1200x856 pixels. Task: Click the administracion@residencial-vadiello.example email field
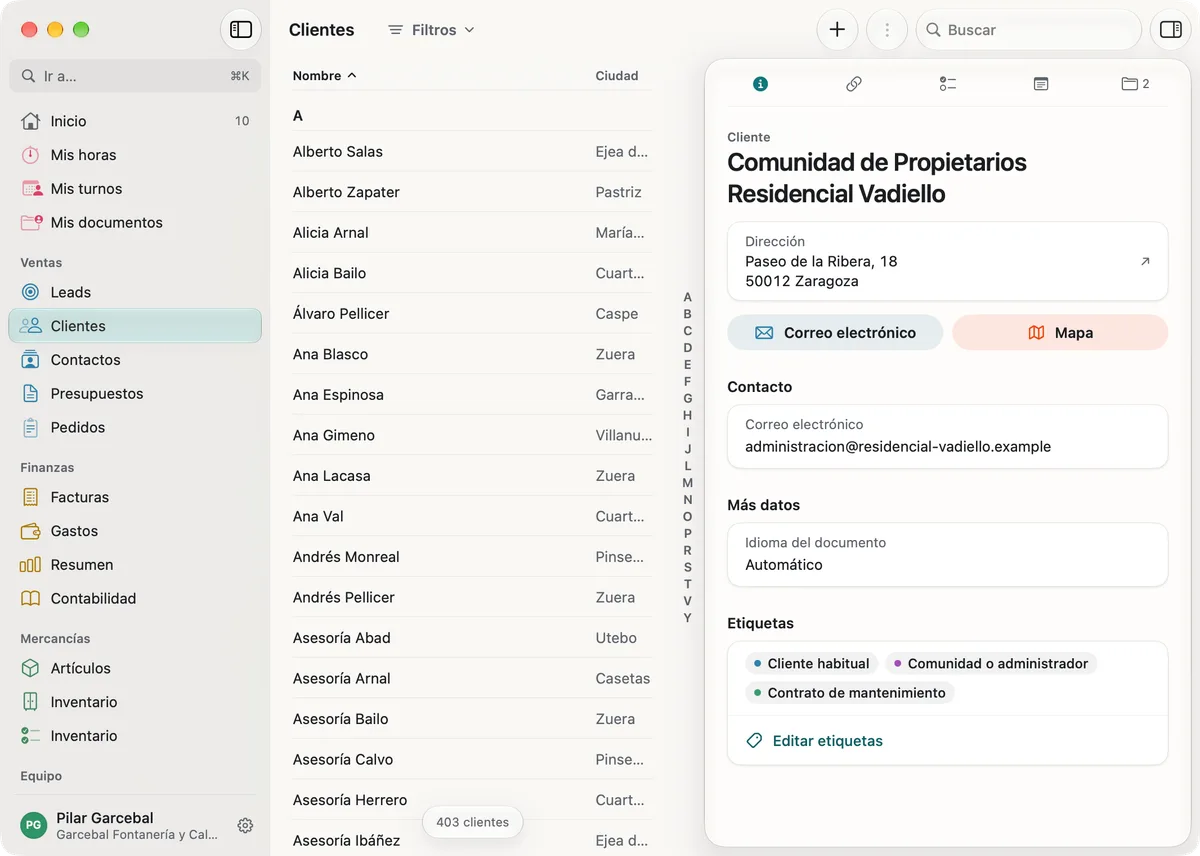tap(947, 436)
